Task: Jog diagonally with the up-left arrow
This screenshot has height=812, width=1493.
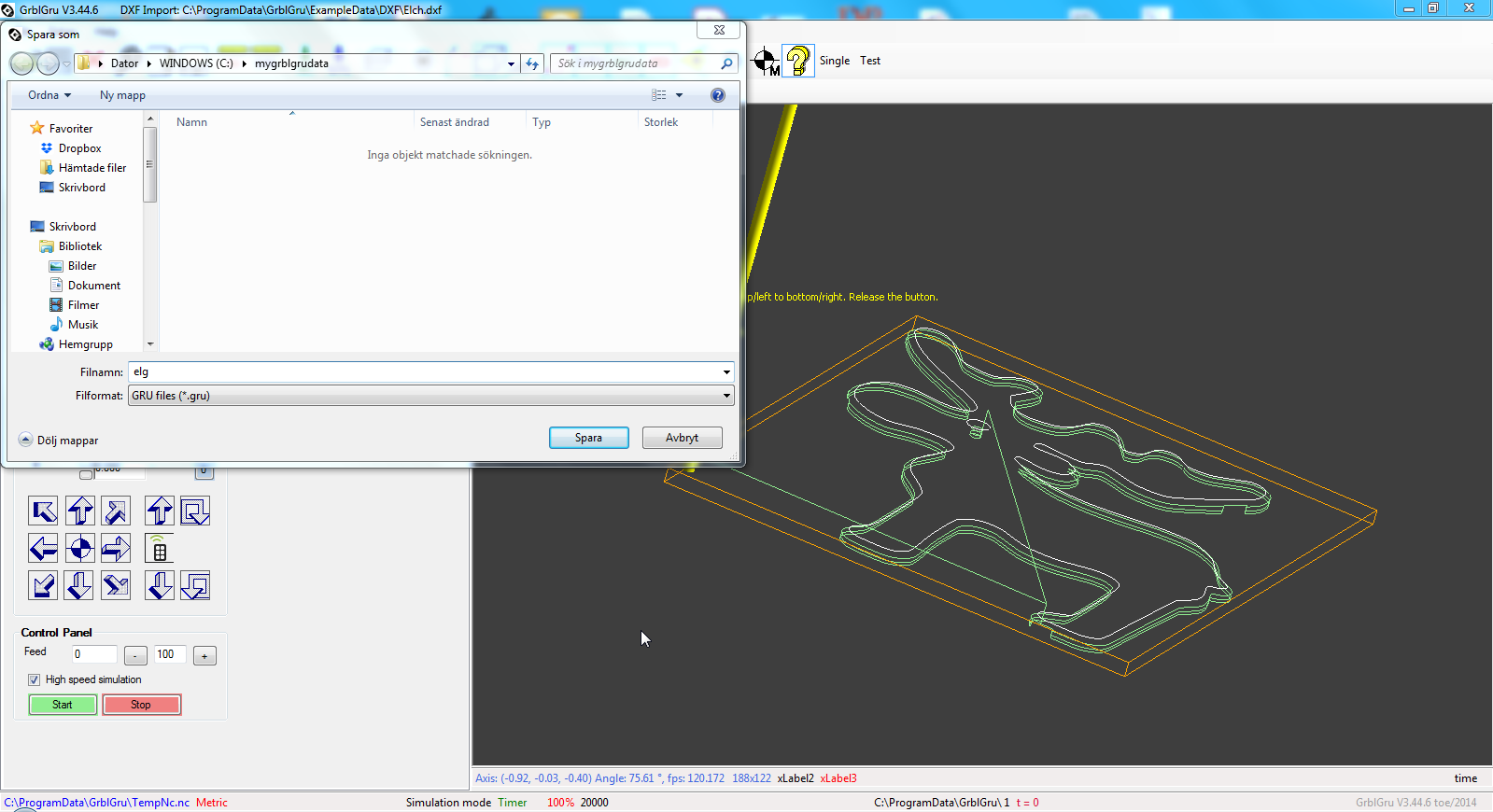Action: pyautogui.click(x=43, y=511)
